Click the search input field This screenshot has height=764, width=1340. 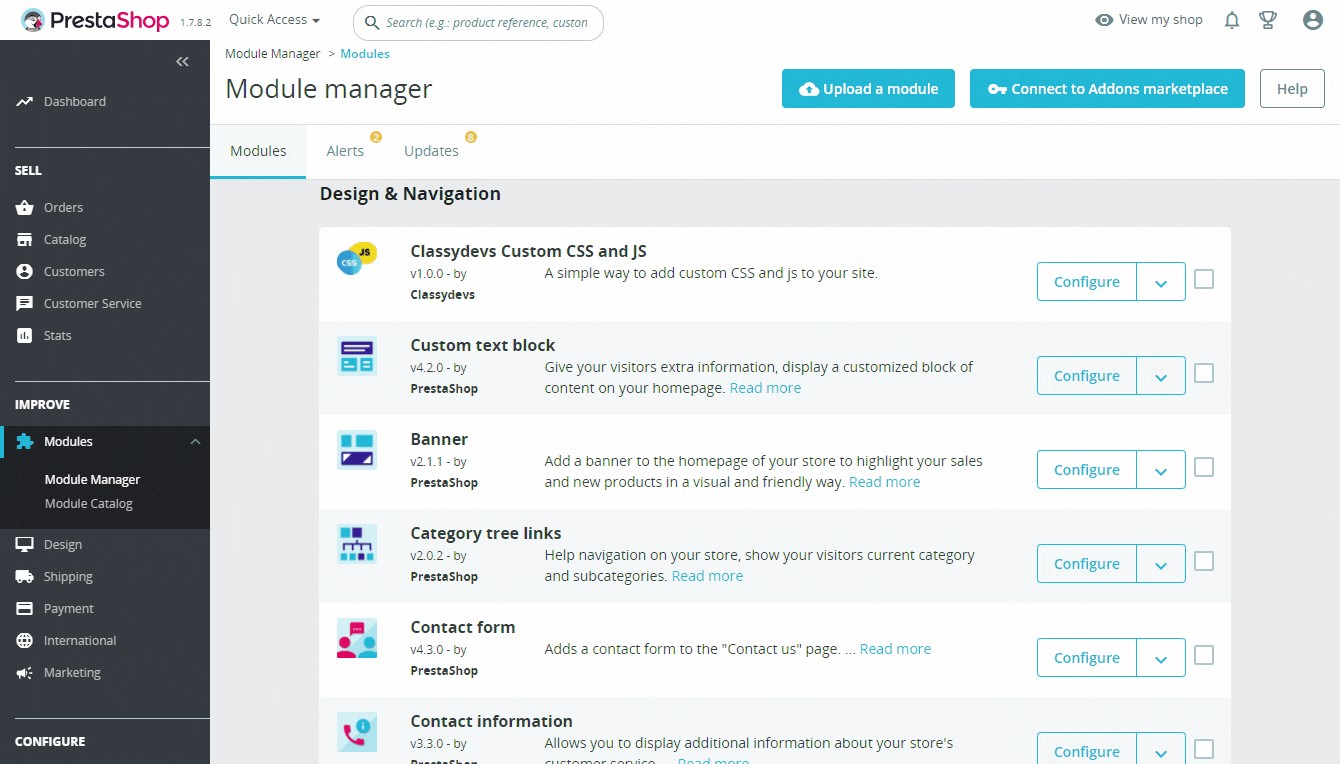[x=478, y=22]
